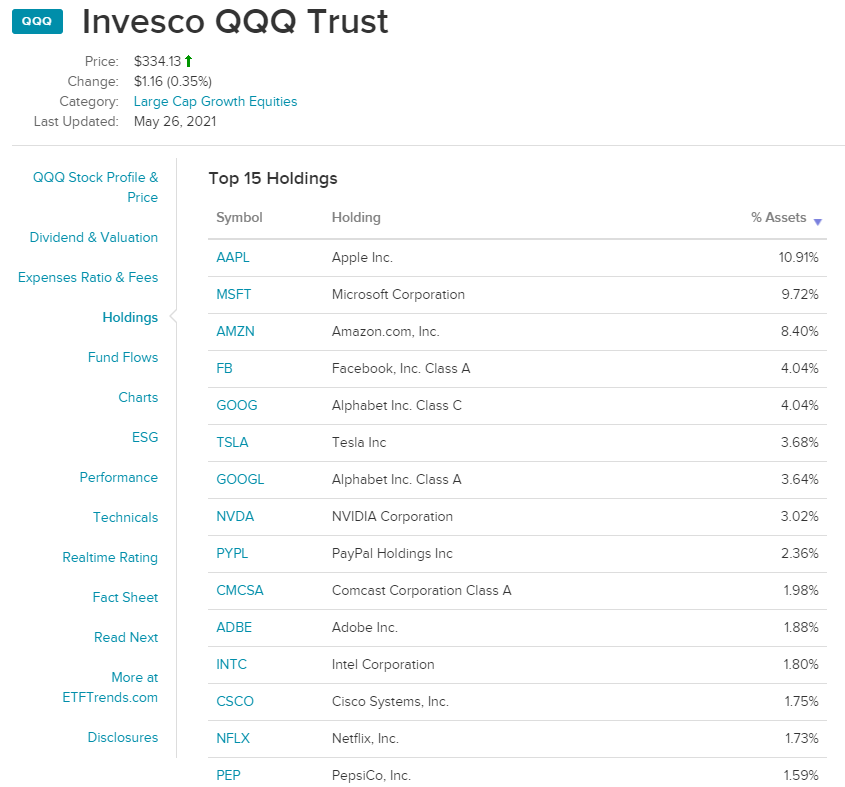Click the 9.72% Microsoft asset value

coord(800,294)
